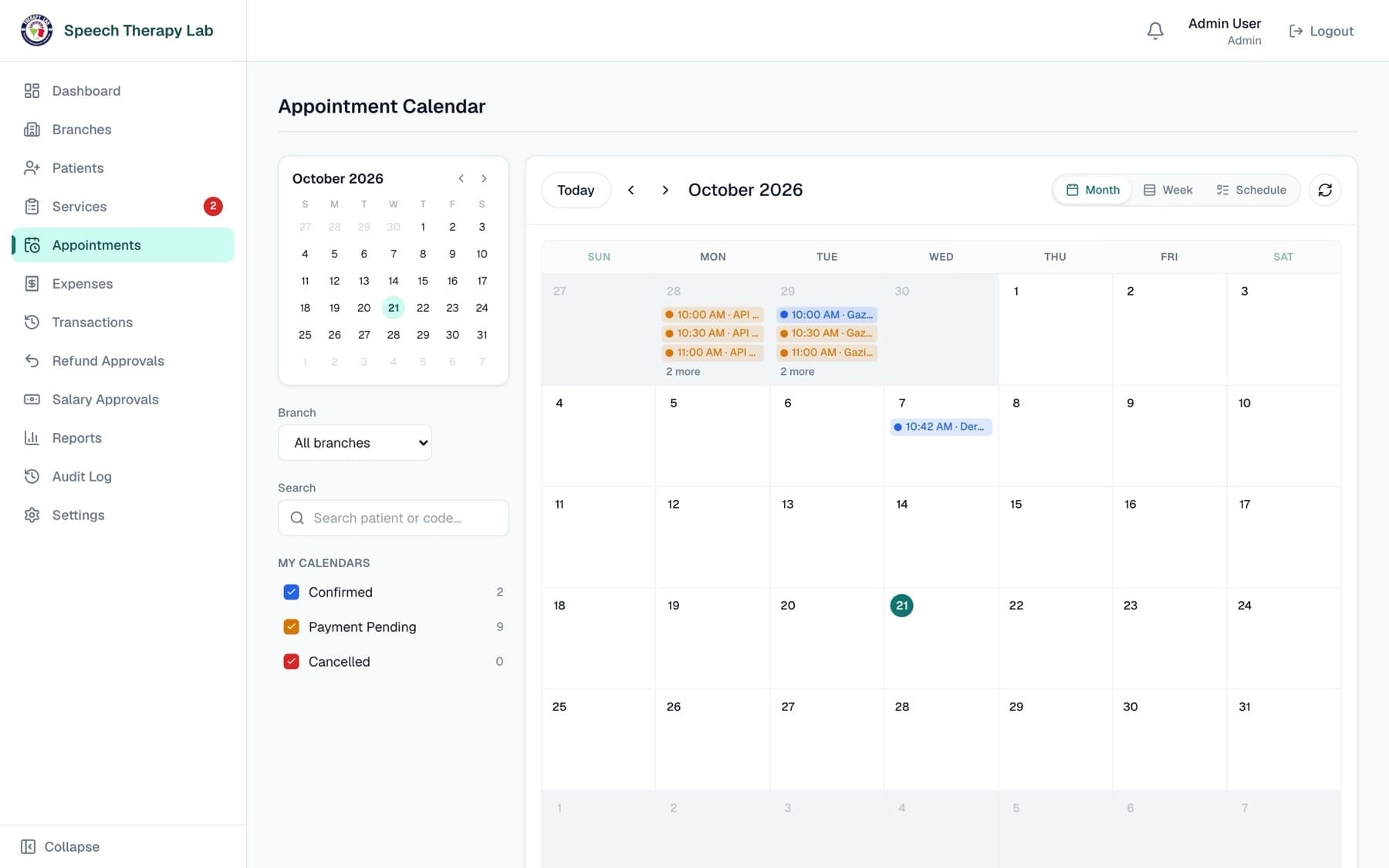Viewport: 1389px width, 868px height.
Task: Go to previous month in mini calendar
Action: click(461, 178)
